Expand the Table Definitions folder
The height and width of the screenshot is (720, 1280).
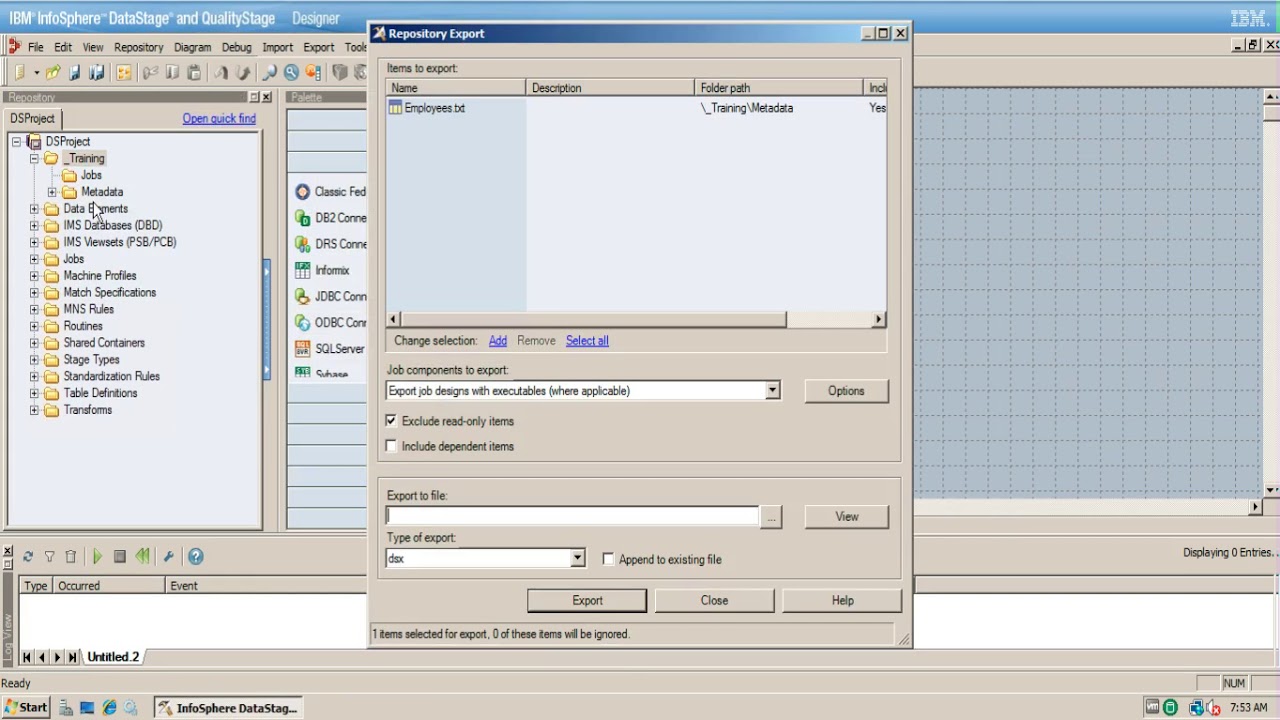point(34,393)
